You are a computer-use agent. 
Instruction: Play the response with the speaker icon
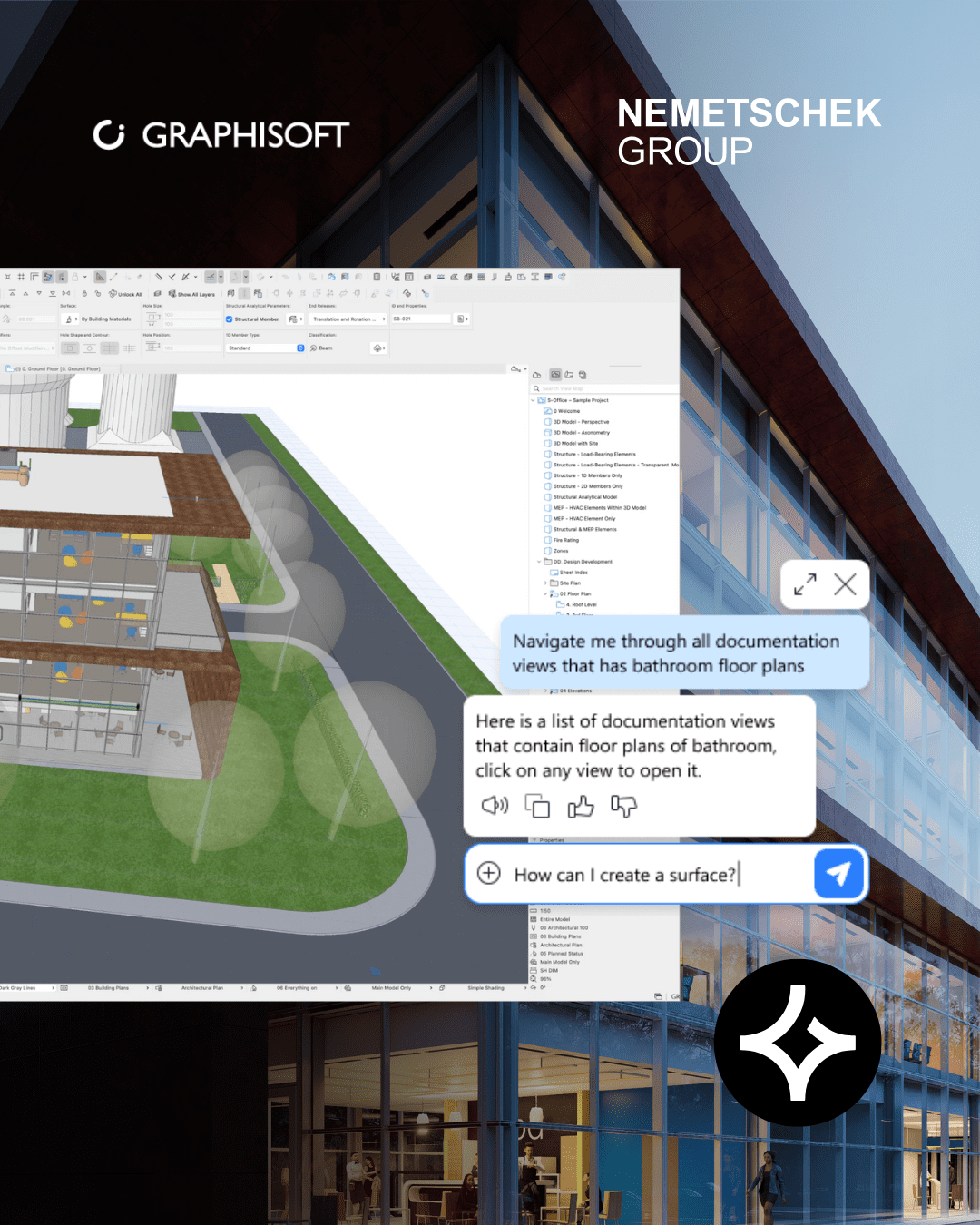pyautogui.click(x=495, y=806)
